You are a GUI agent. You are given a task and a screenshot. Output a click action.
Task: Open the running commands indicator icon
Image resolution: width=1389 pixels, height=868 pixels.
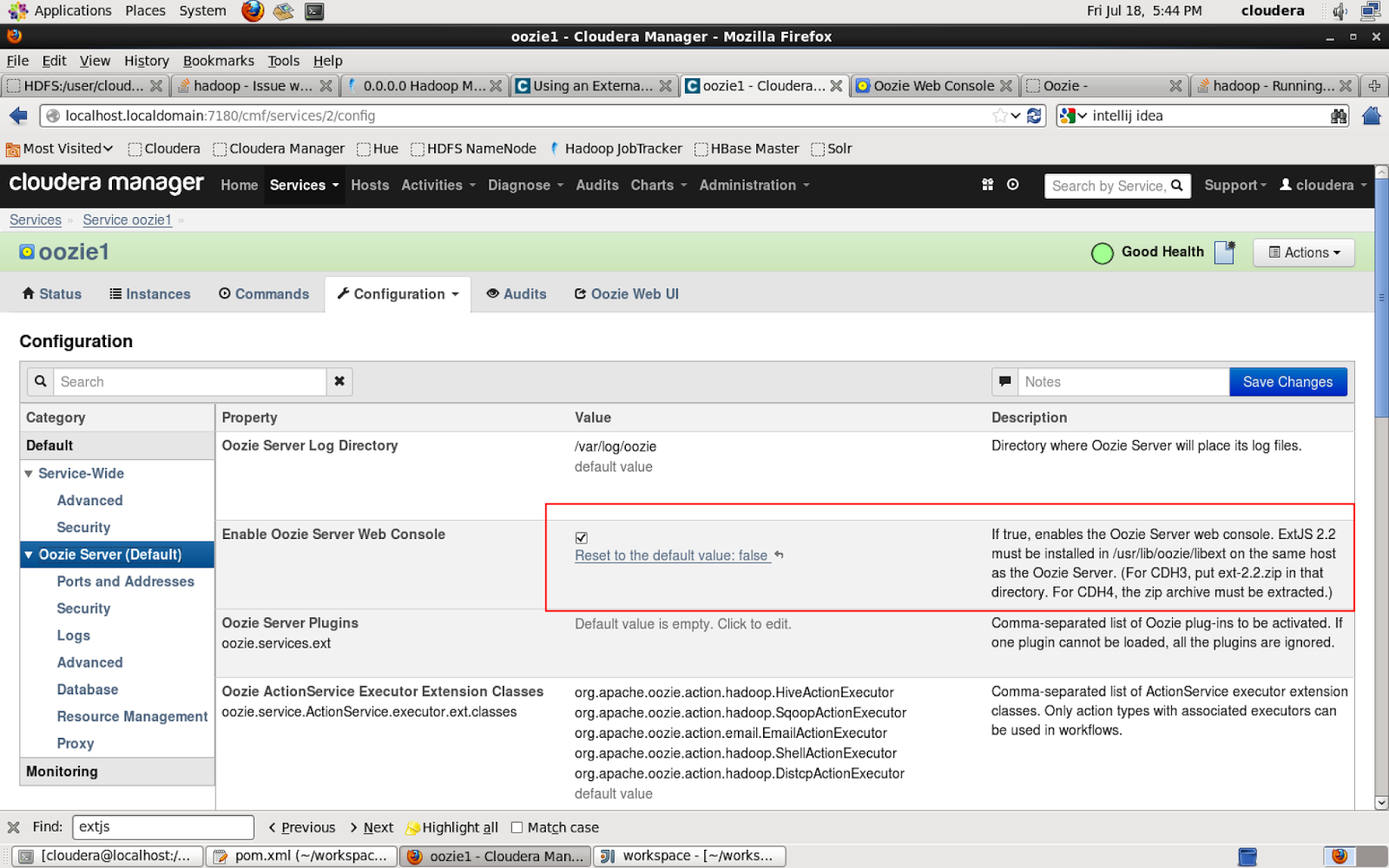(1012, 185)
